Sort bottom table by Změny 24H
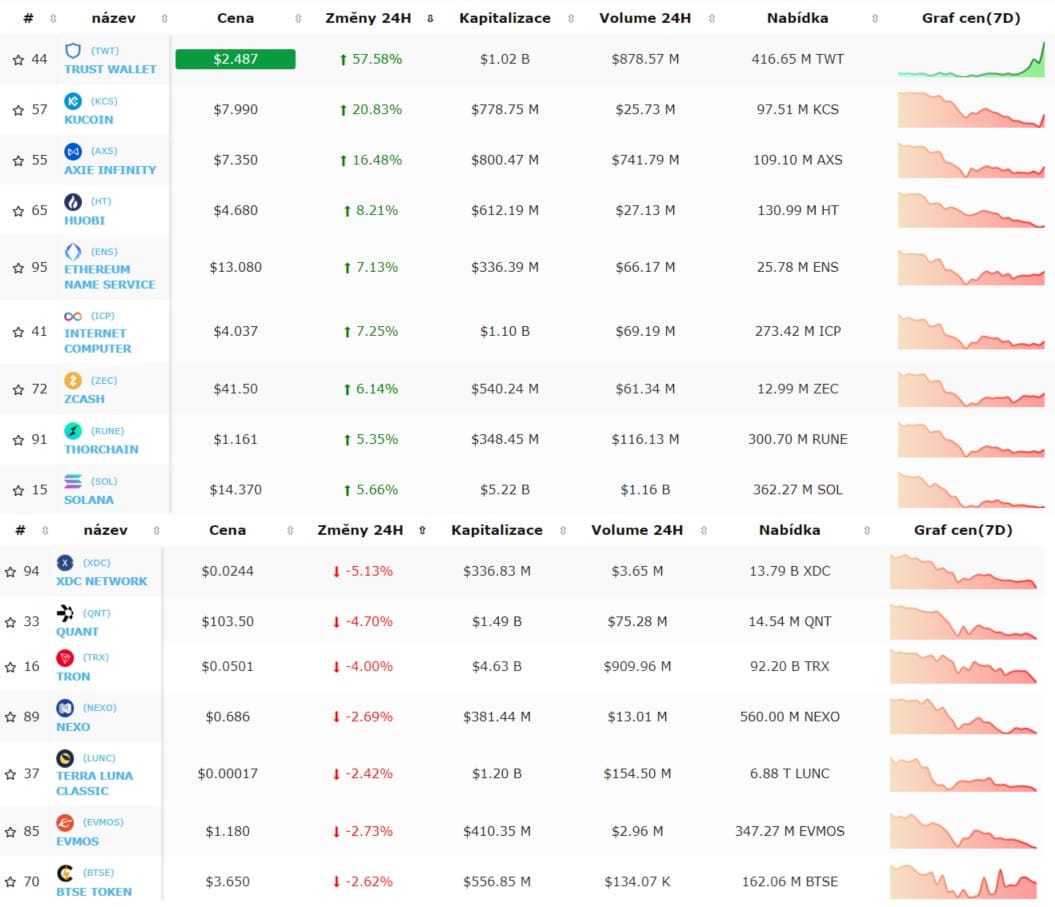This screenshot has height=907, width=1055. 422,530
